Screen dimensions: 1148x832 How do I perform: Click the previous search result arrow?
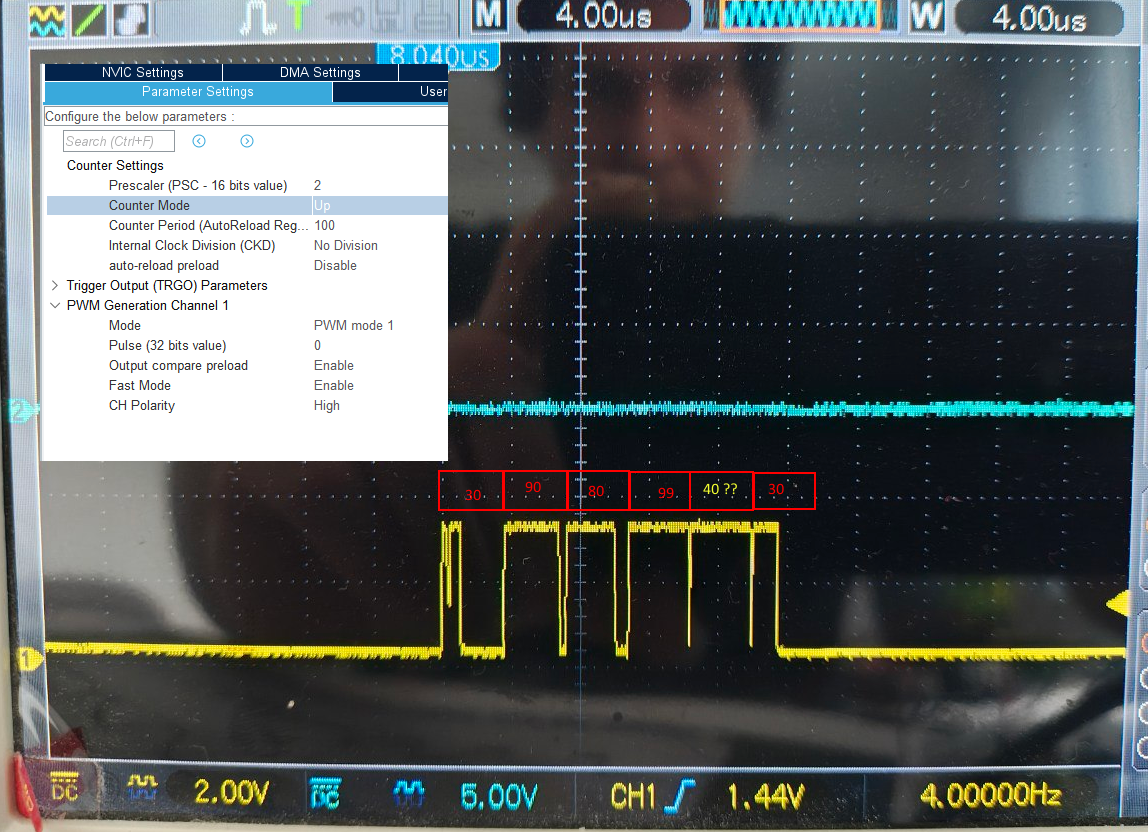pos(199,141)
